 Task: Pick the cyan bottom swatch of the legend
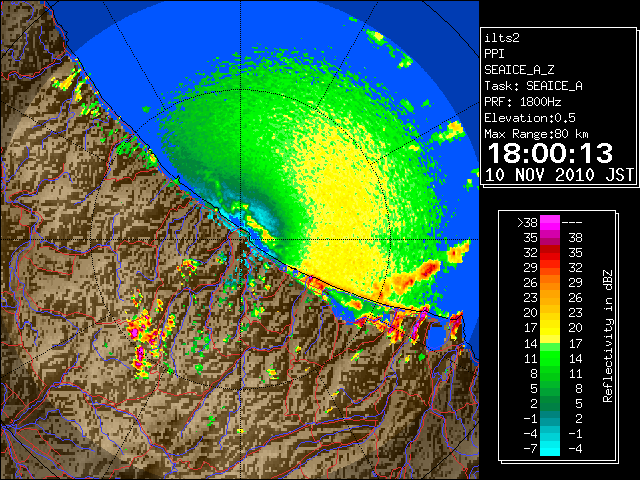[550, 449]
